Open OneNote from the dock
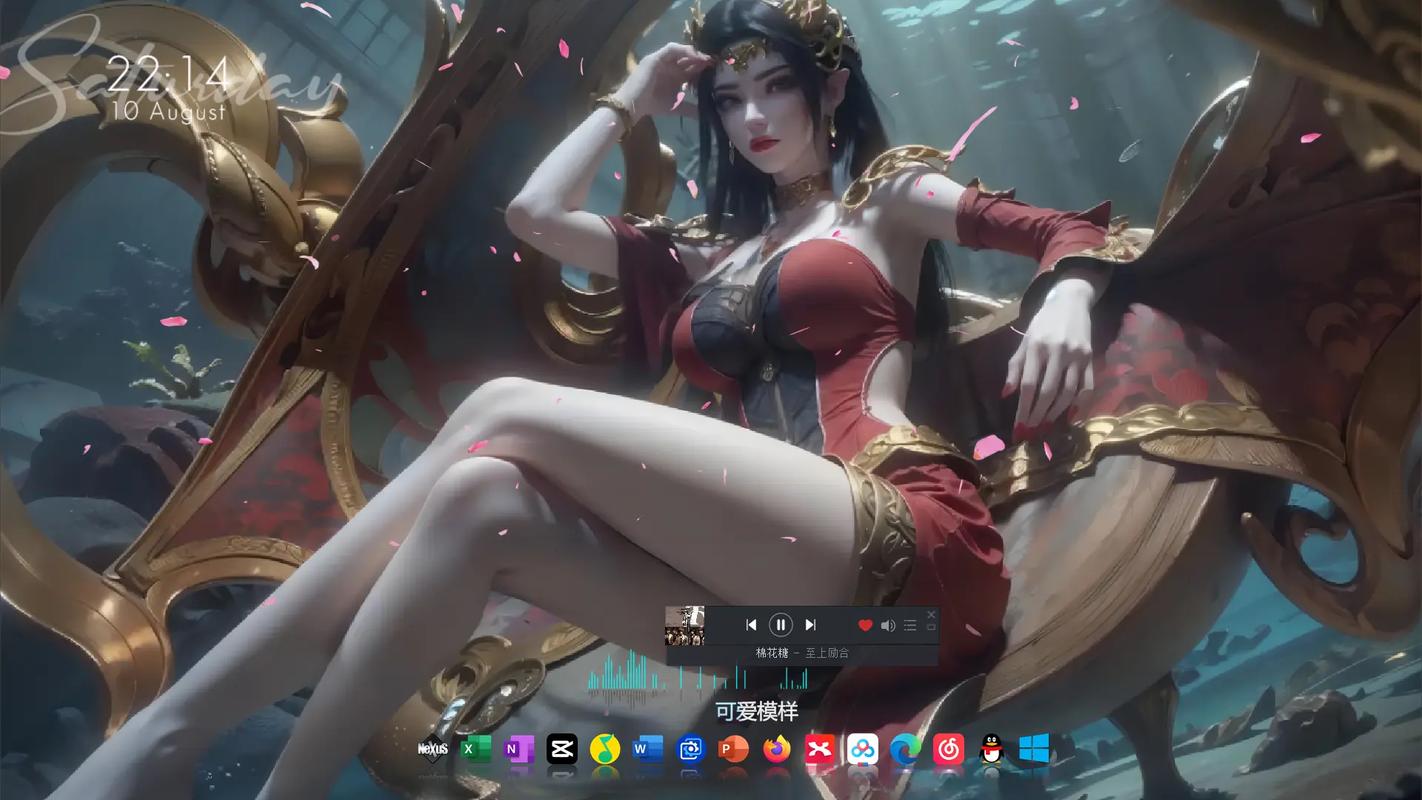 coord(518,748)
